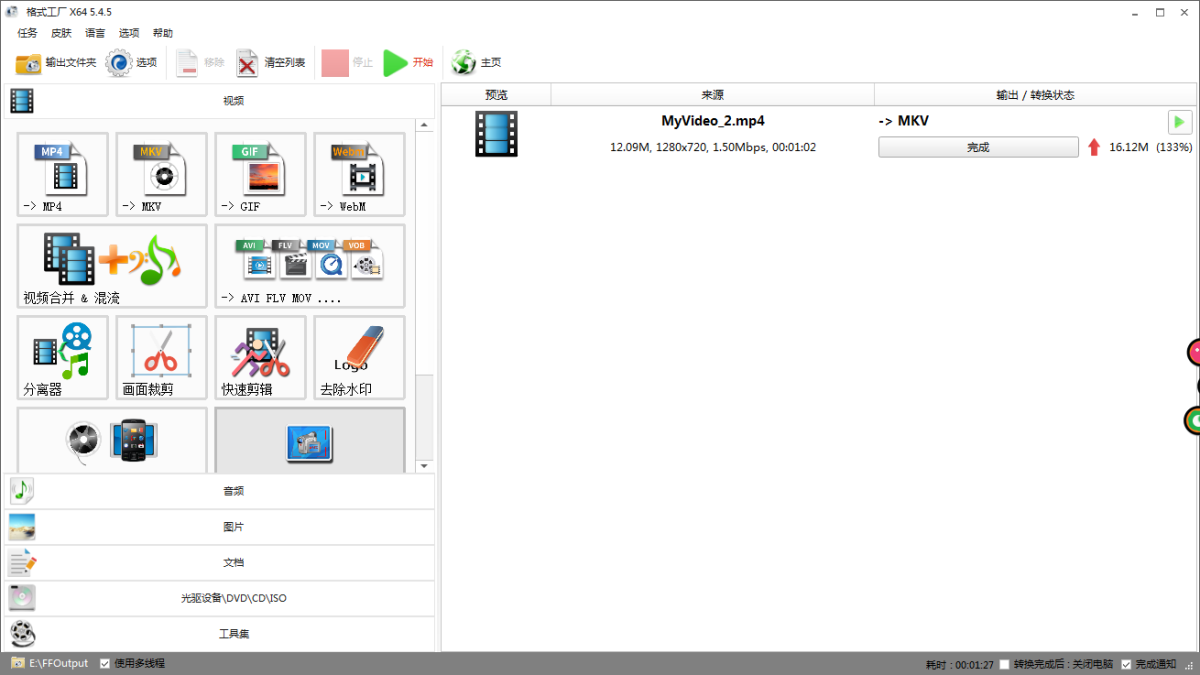Click the Preview (预览) column header
This screenshot has height=675, width=1200.
(496, 95)
